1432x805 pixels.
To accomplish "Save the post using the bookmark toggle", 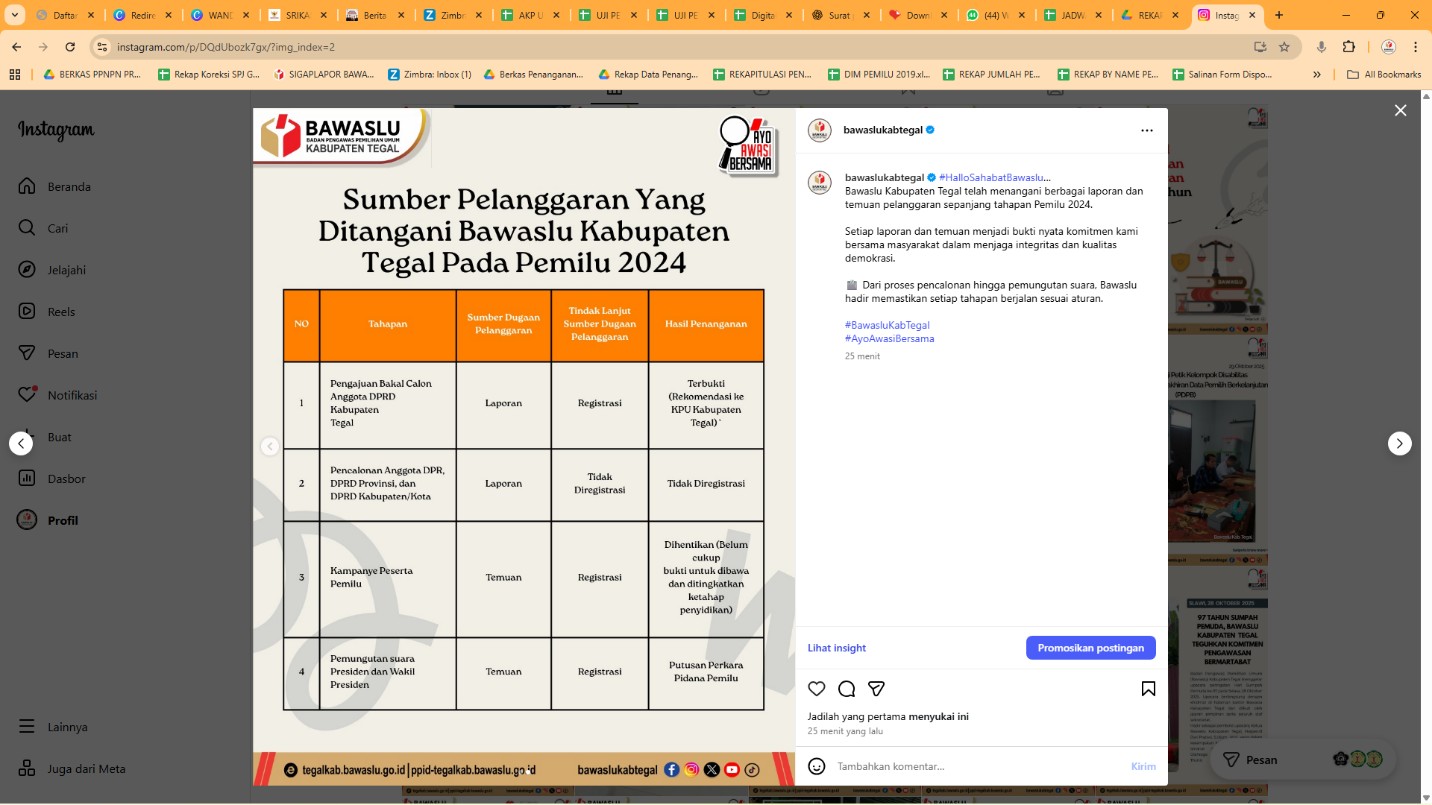I will pos(1148,688).
